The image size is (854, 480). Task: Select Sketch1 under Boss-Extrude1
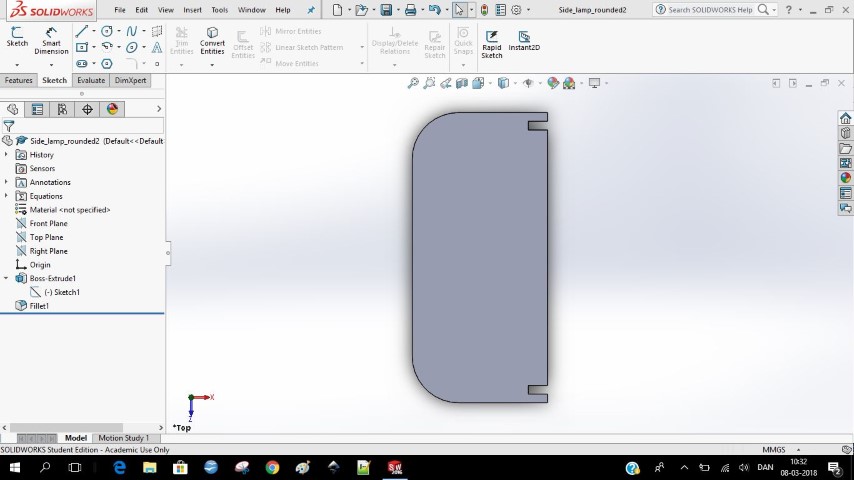click(x=62, y=292)
